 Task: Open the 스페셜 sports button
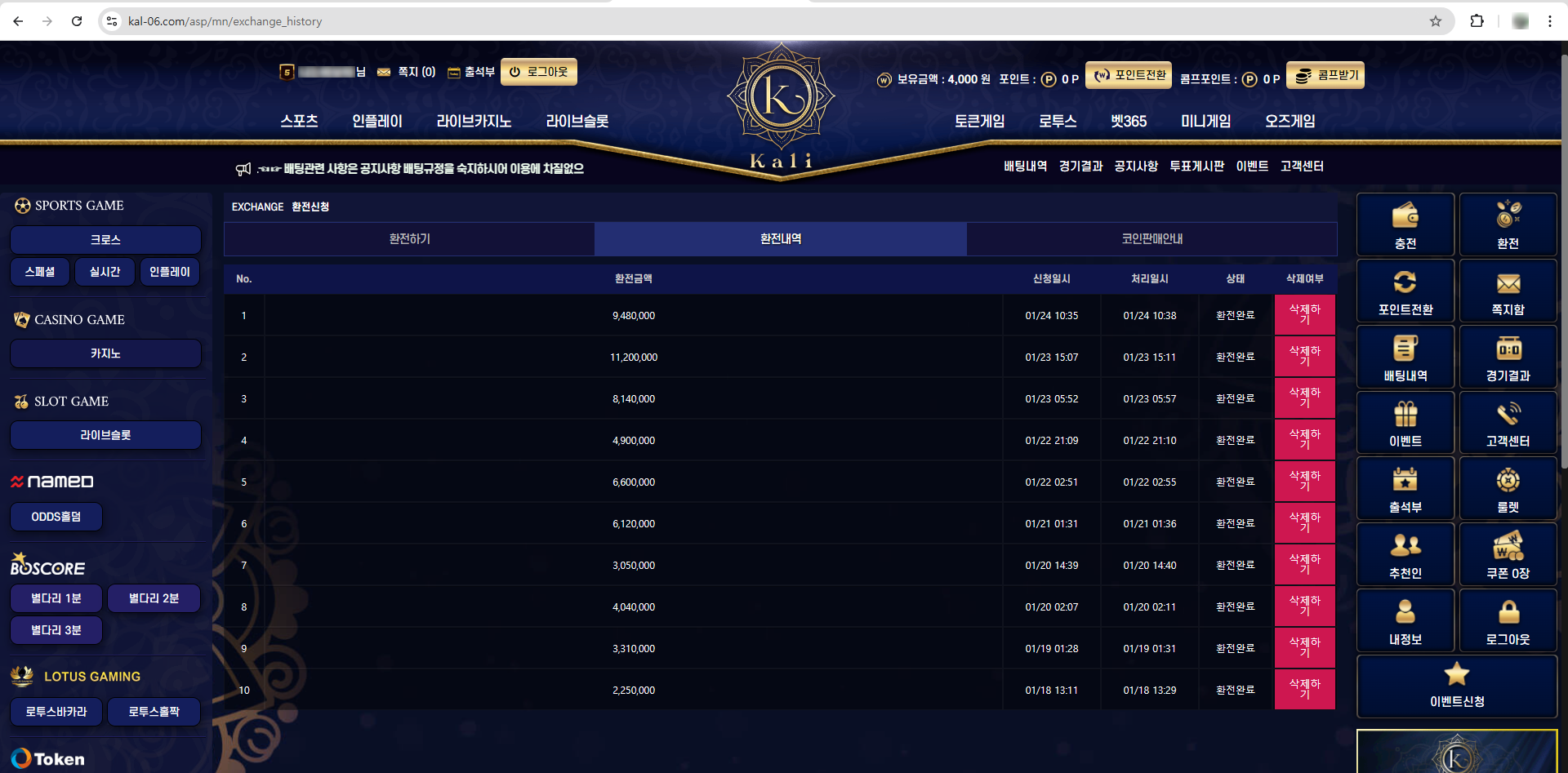[40, 272]
